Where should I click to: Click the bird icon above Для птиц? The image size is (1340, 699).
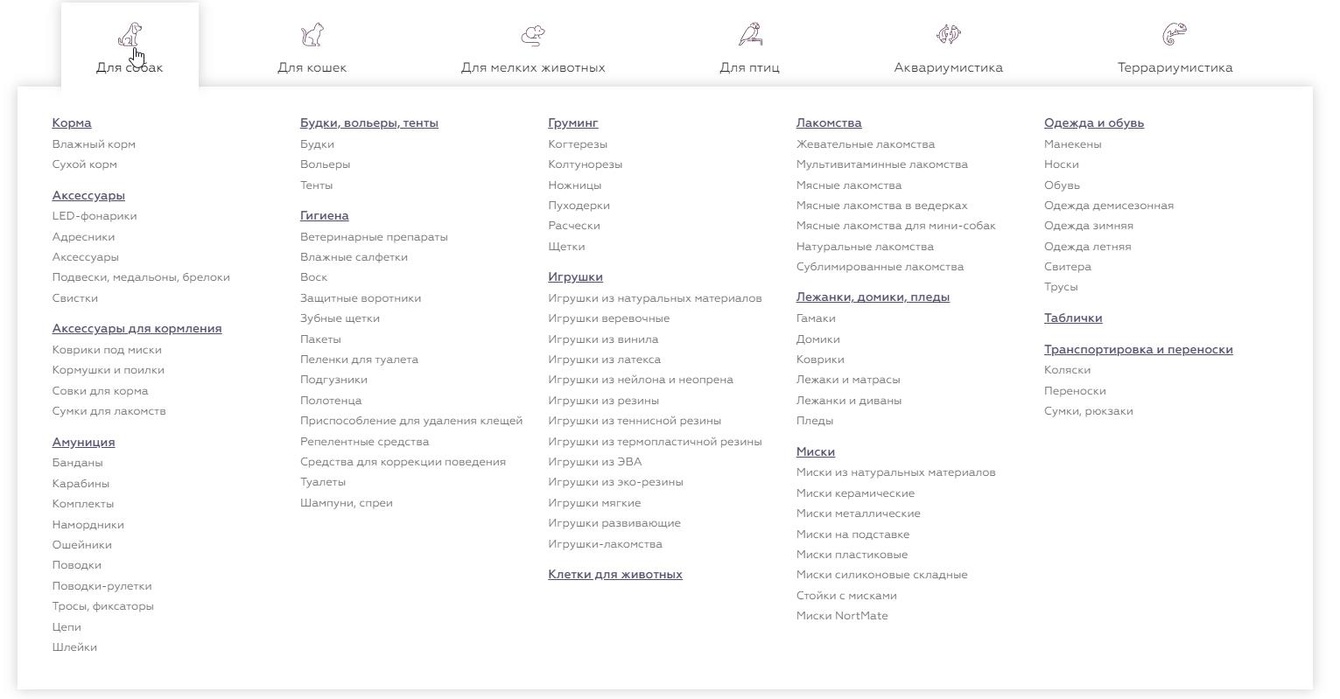pos(749,35)
